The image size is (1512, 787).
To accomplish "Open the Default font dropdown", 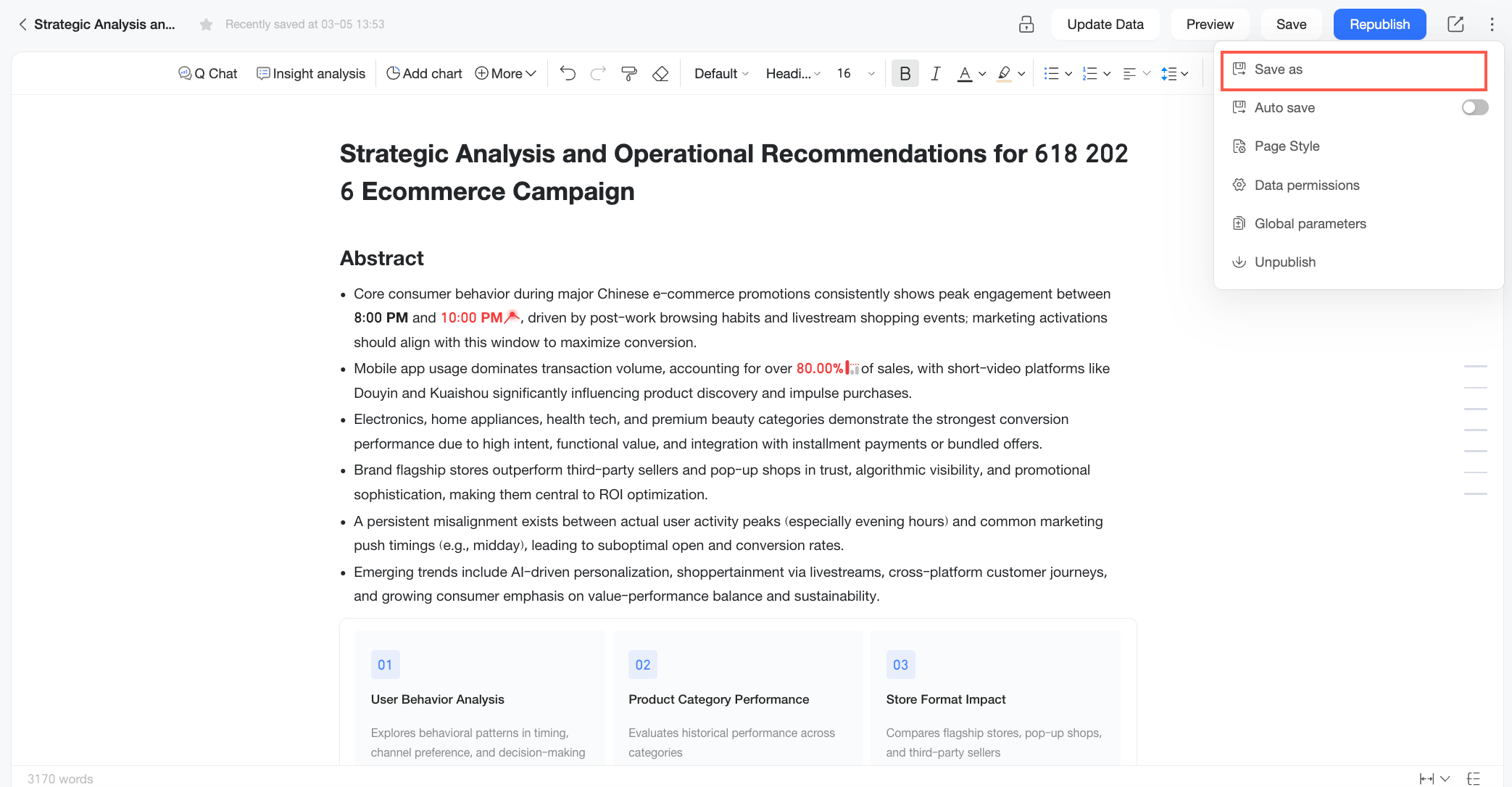I will [721, 73].
